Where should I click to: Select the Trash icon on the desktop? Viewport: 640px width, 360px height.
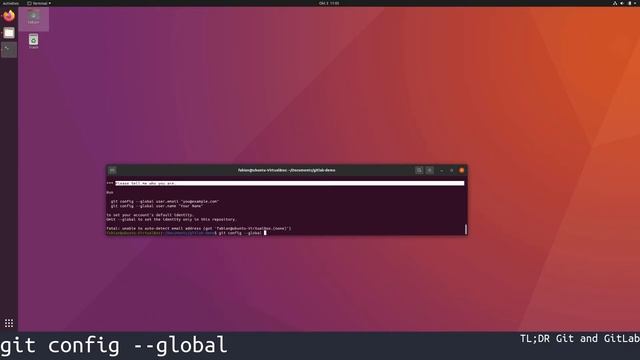click(33, 42)
